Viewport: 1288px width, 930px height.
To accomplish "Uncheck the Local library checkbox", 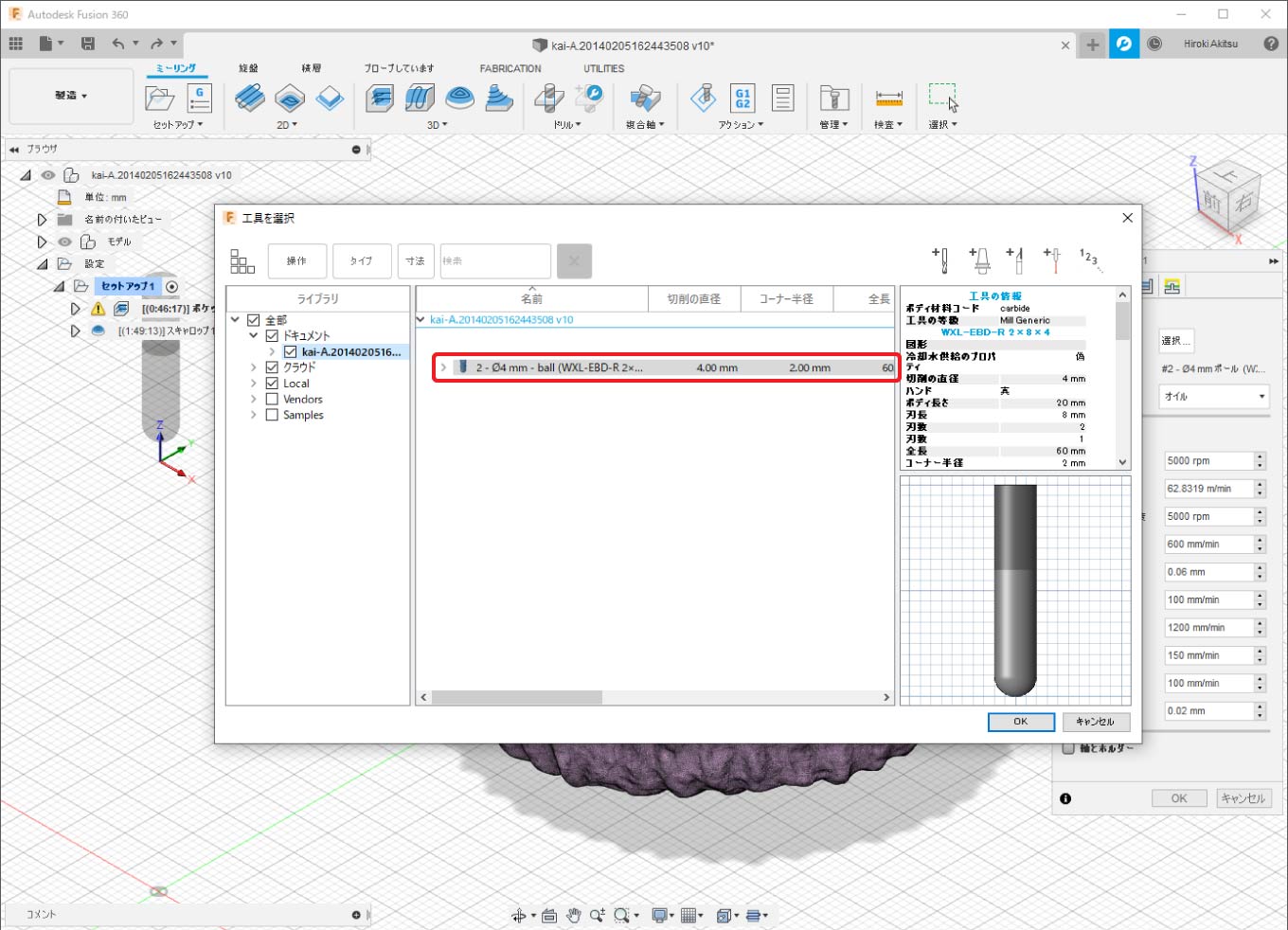I will (x=272, y=384).
